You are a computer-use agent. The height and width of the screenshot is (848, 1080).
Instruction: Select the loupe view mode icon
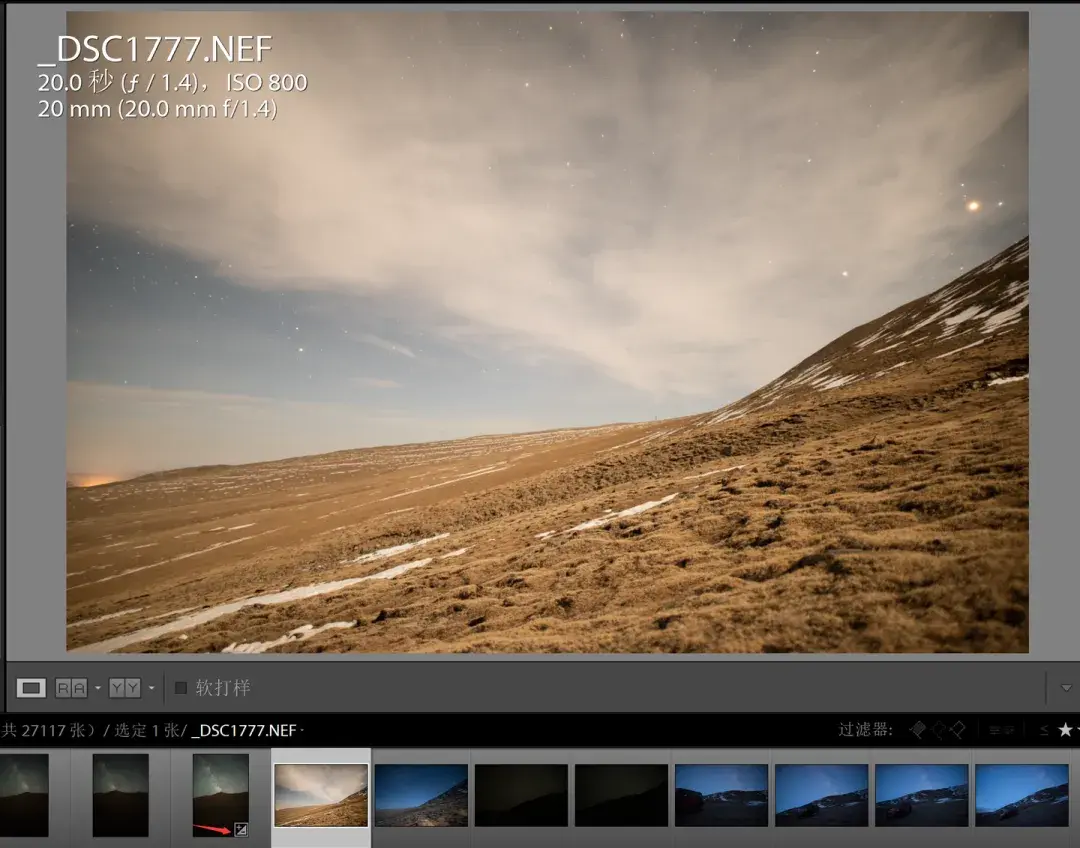(x=31, y=687)
